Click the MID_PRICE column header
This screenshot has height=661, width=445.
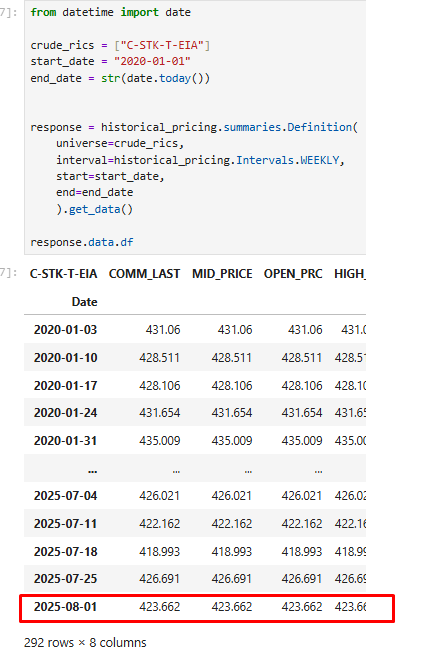pyautogui.click(x=222, y=274)
